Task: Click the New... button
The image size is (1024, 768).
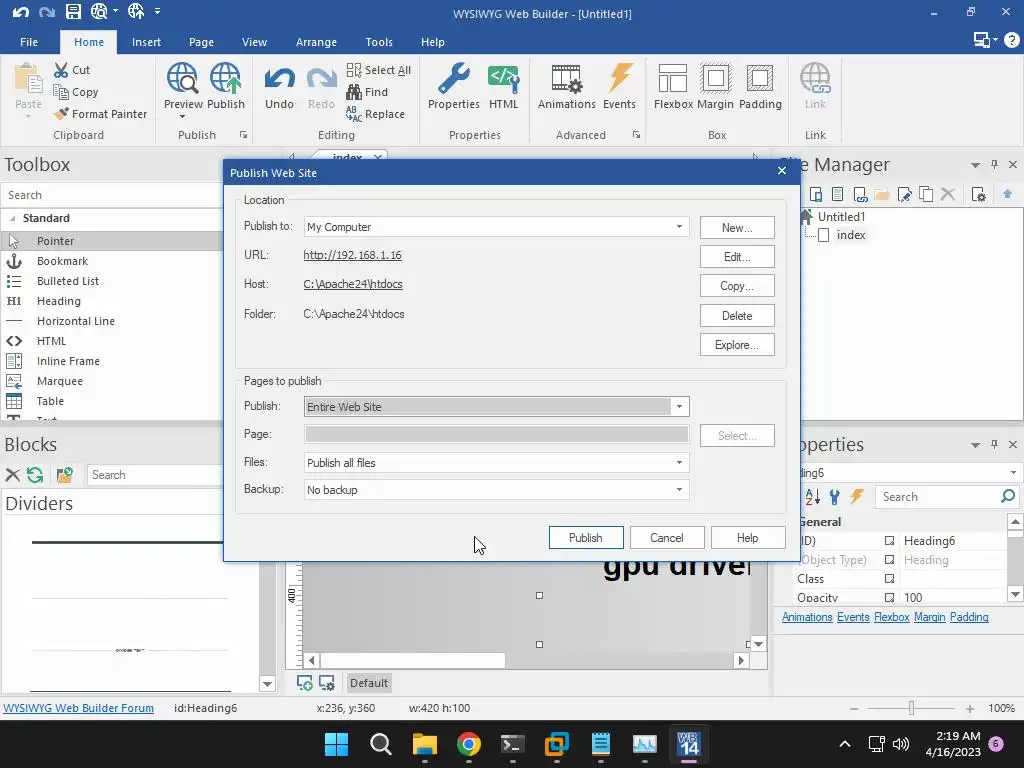Action: (x=737, y=227)
